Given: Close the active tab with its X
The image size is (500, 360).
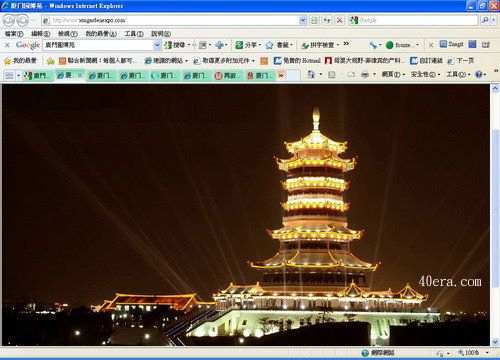Looking at the screenshot, I should pyautogui.click(x=80, y=75).
